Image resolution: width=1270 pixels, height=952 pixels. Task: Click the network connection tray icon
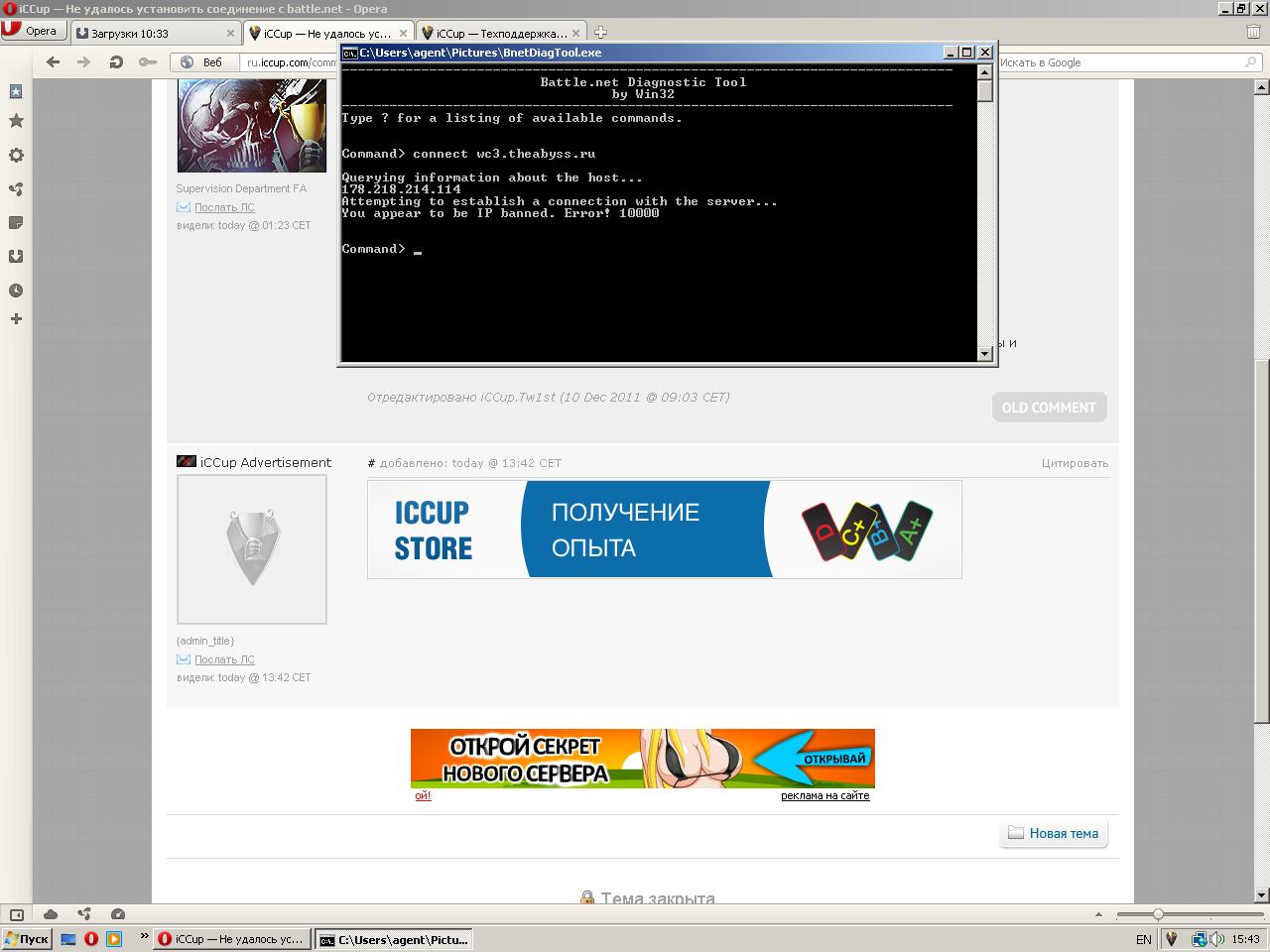coord(1200,939)
